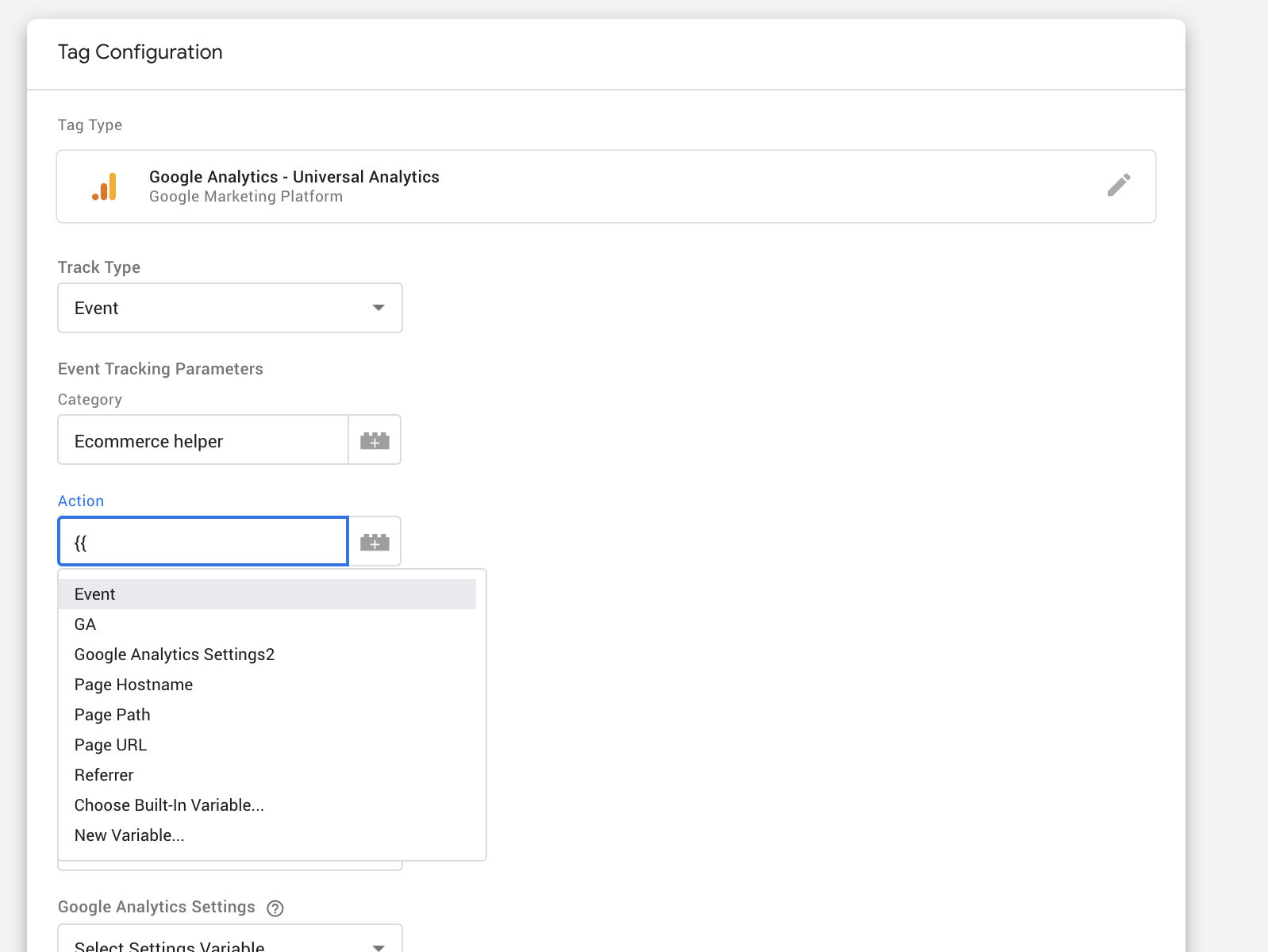Click the pencil edit icon for Tag Type
The height and width of the screenshot is (952, 1268).
coord(1119,185)
